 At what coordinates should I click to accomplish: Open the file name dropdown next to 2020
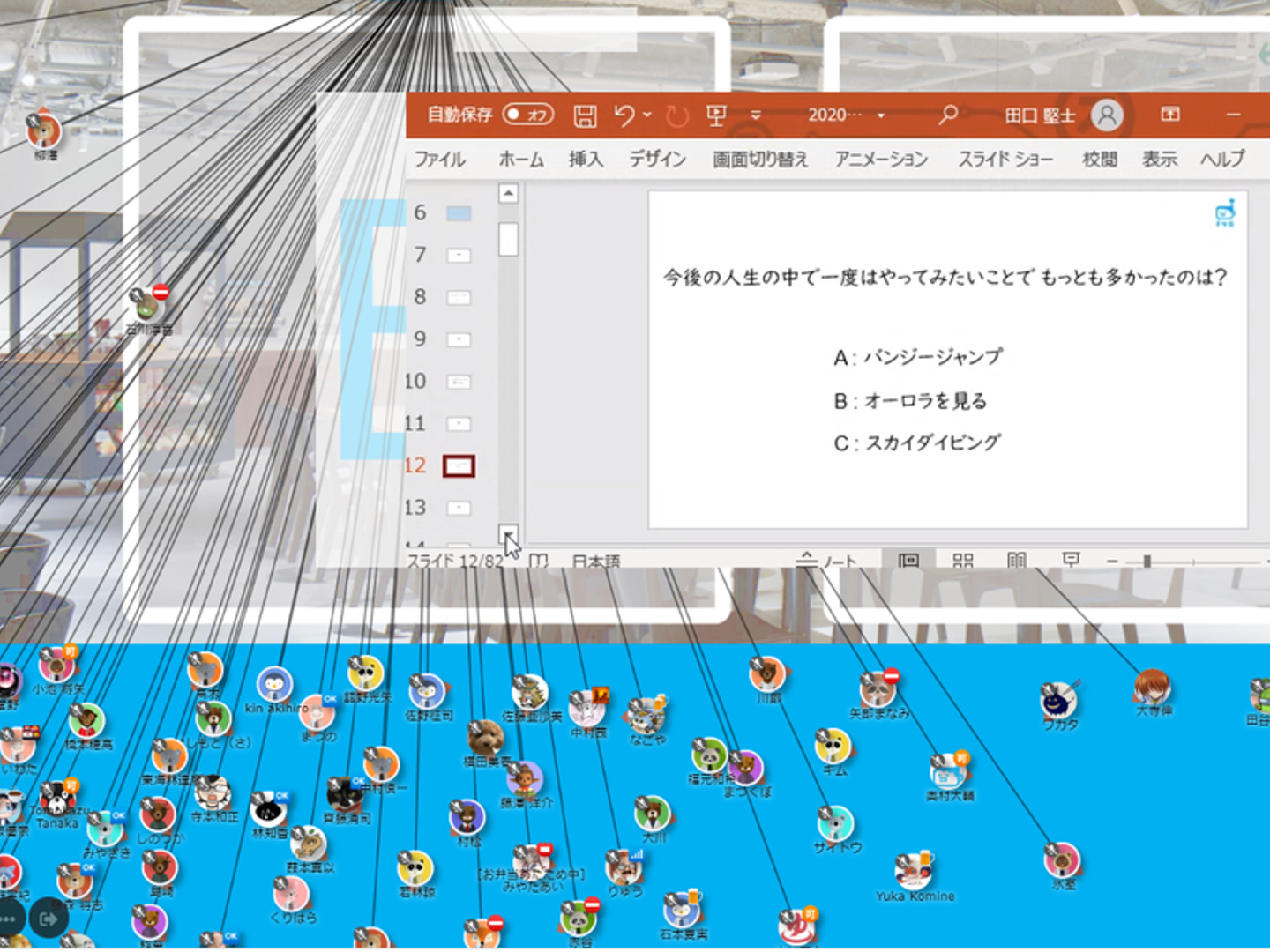[880, 115]
